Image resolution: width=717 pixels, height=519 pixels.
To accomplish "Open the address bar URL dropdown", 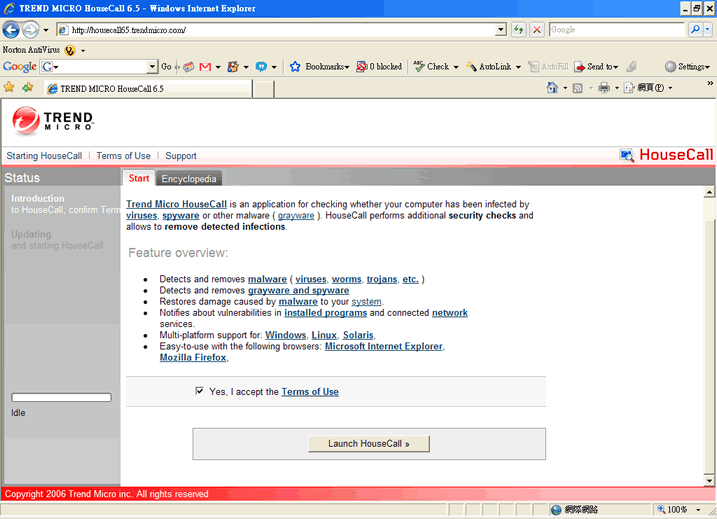I will point(501,30).
